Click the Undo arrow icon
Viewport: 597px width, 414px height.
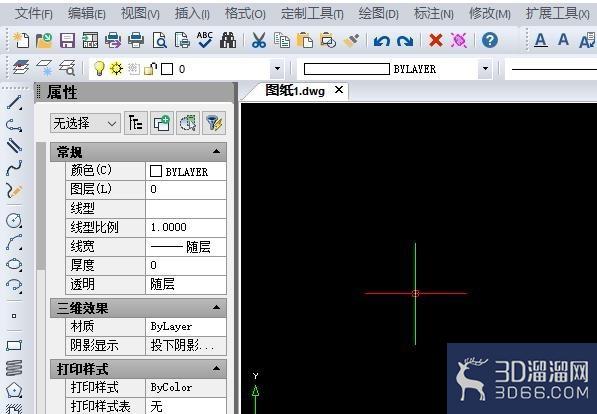(382, 40)
